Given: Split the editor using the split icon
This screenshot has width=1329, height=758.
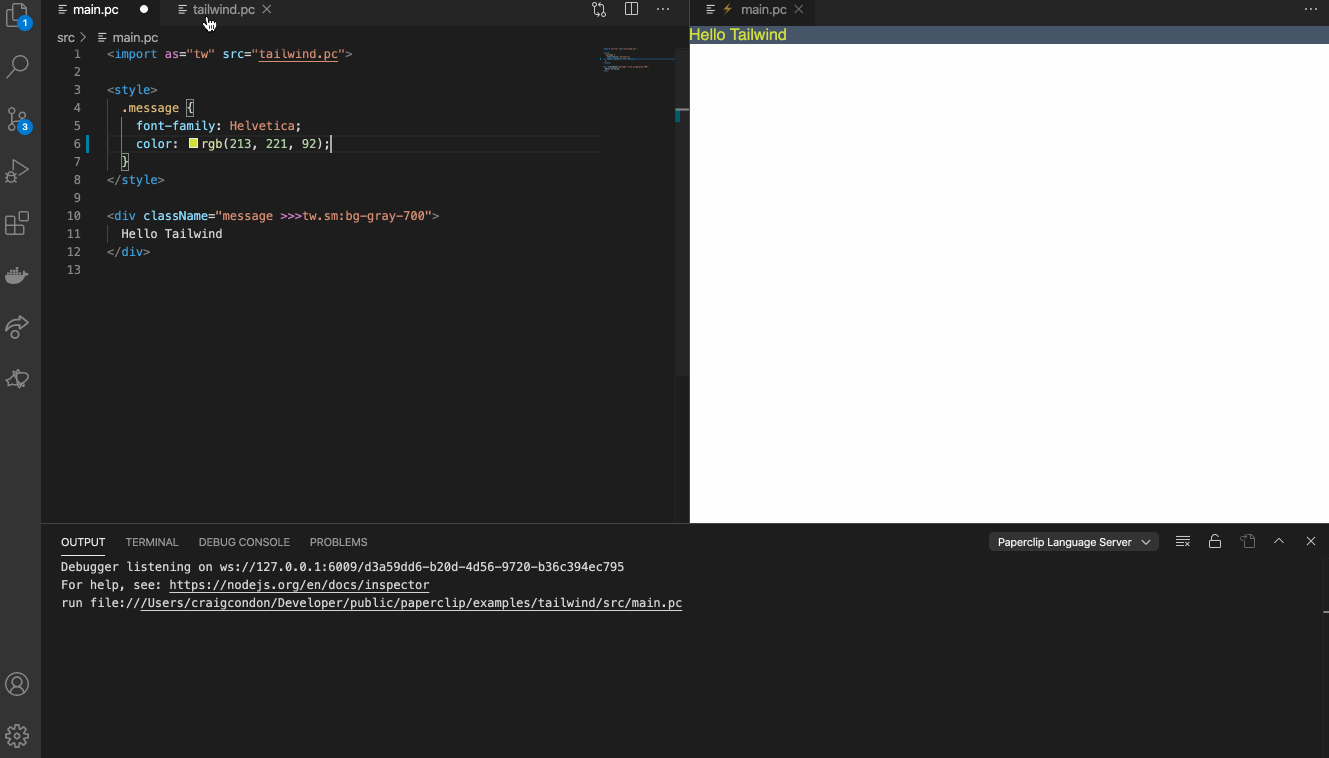Looking at the screenshot, I should 631,9.
